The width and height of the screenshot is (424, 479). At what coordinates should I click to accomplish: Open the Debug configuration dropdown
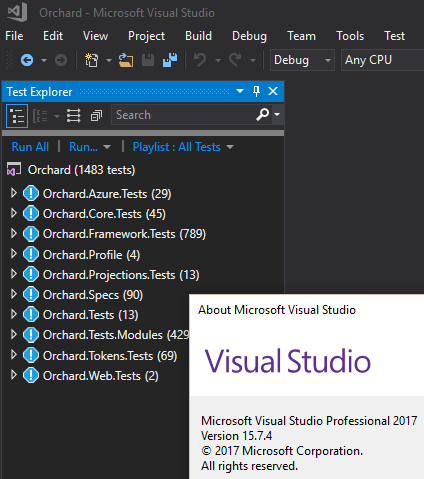pyautogui.click(x=302, y=60)
